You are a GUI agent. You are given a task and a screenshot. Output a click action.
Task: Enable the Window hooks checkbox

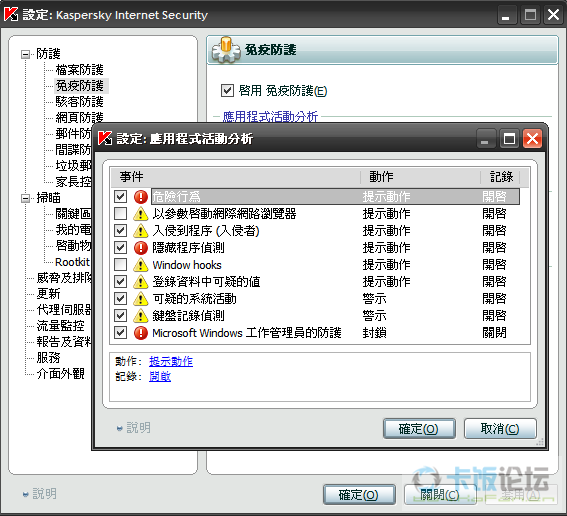[x=120, y=265]
